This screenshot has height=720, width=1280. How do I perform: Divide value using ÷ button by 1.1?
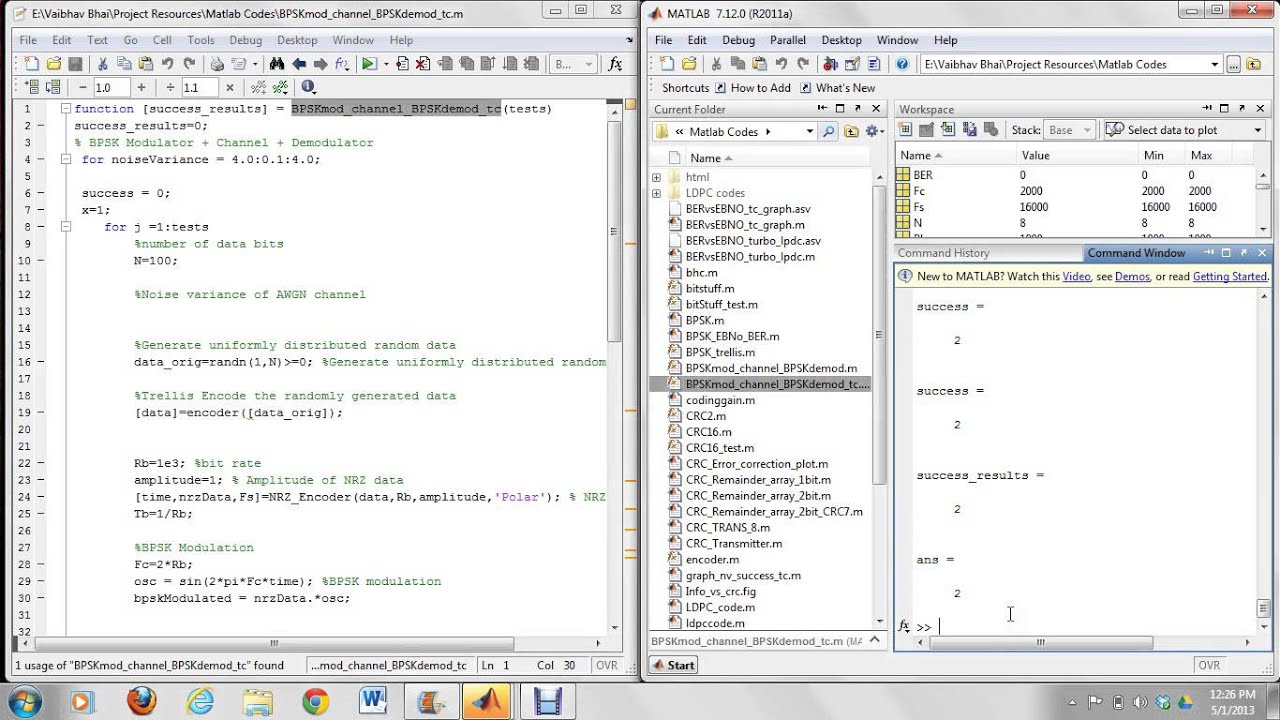tap(170, 88)
